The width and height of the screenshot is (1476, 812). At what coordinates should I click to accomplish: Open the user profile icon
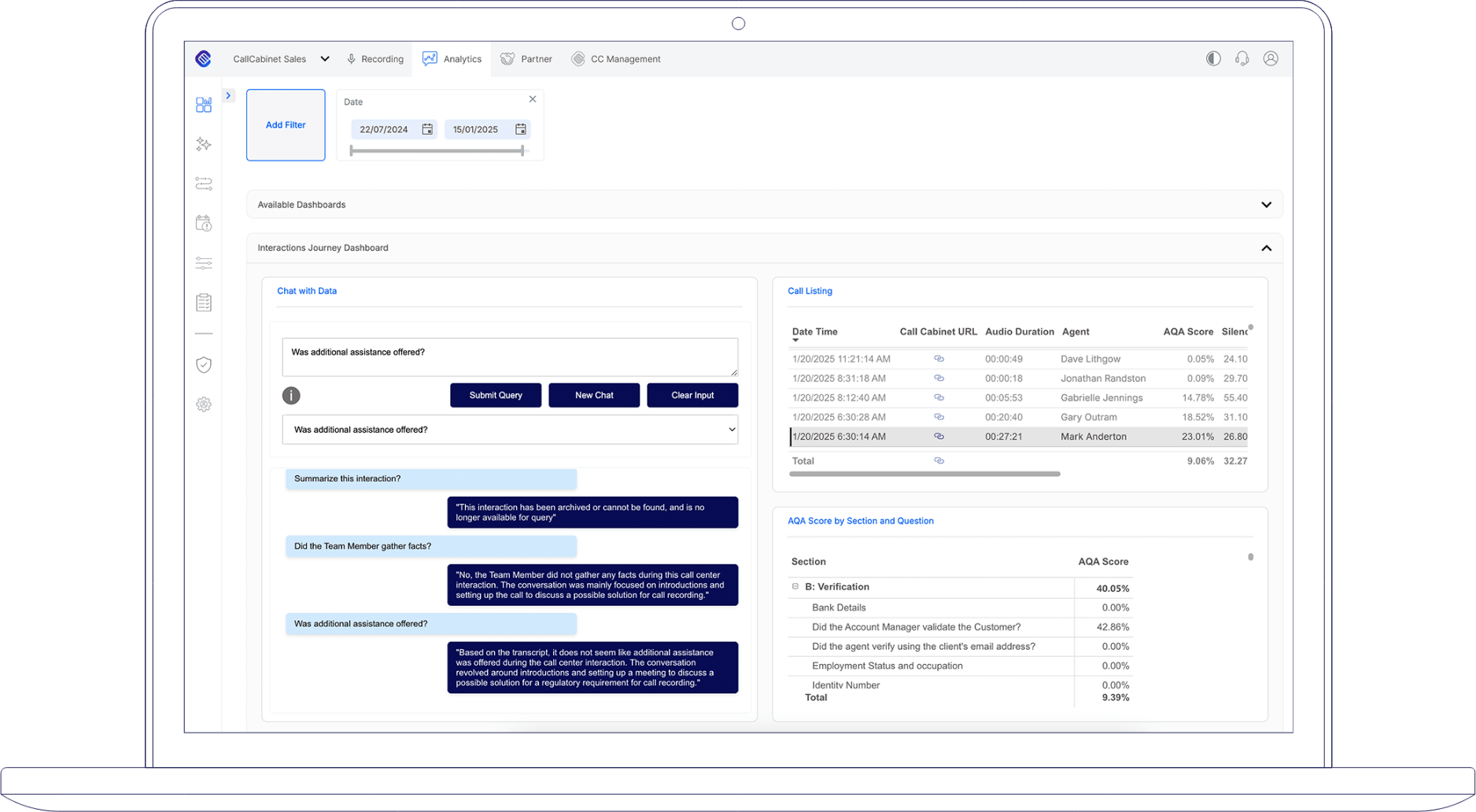(1270, 58)
